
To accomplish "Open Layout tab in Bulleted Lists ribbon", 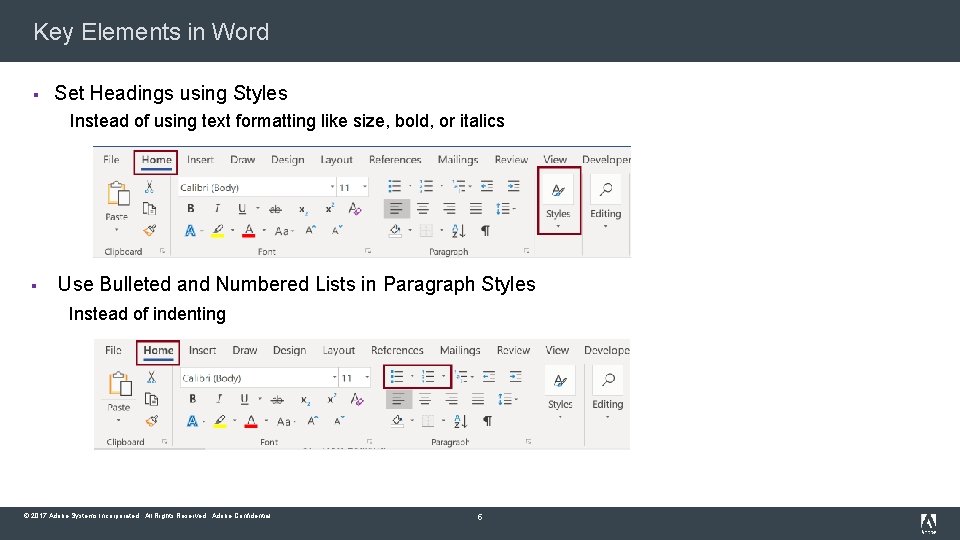I will tap(339, 350).
